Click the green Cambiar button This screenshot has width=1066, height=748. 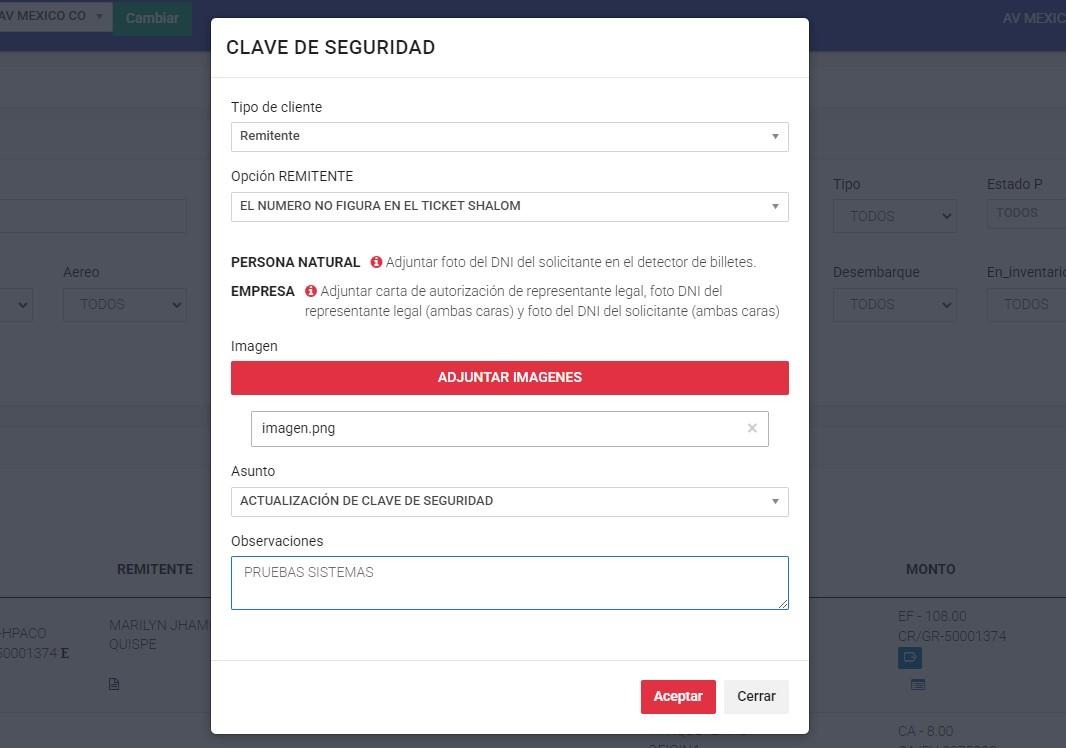[x=152, y=18]
